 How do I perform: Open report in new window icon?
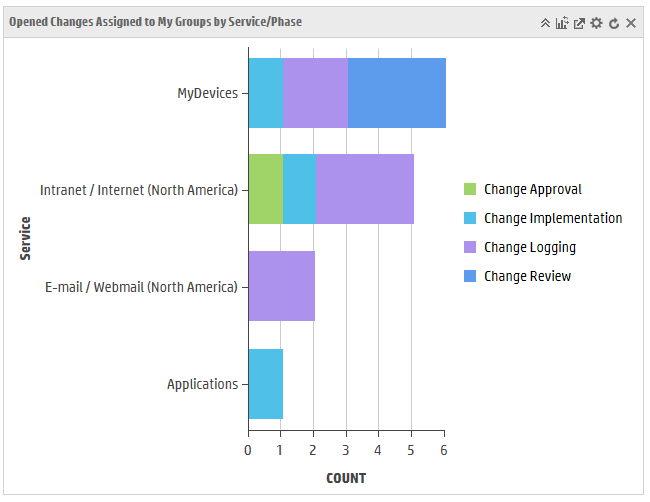pyautogui.click(x=579, y=23)
